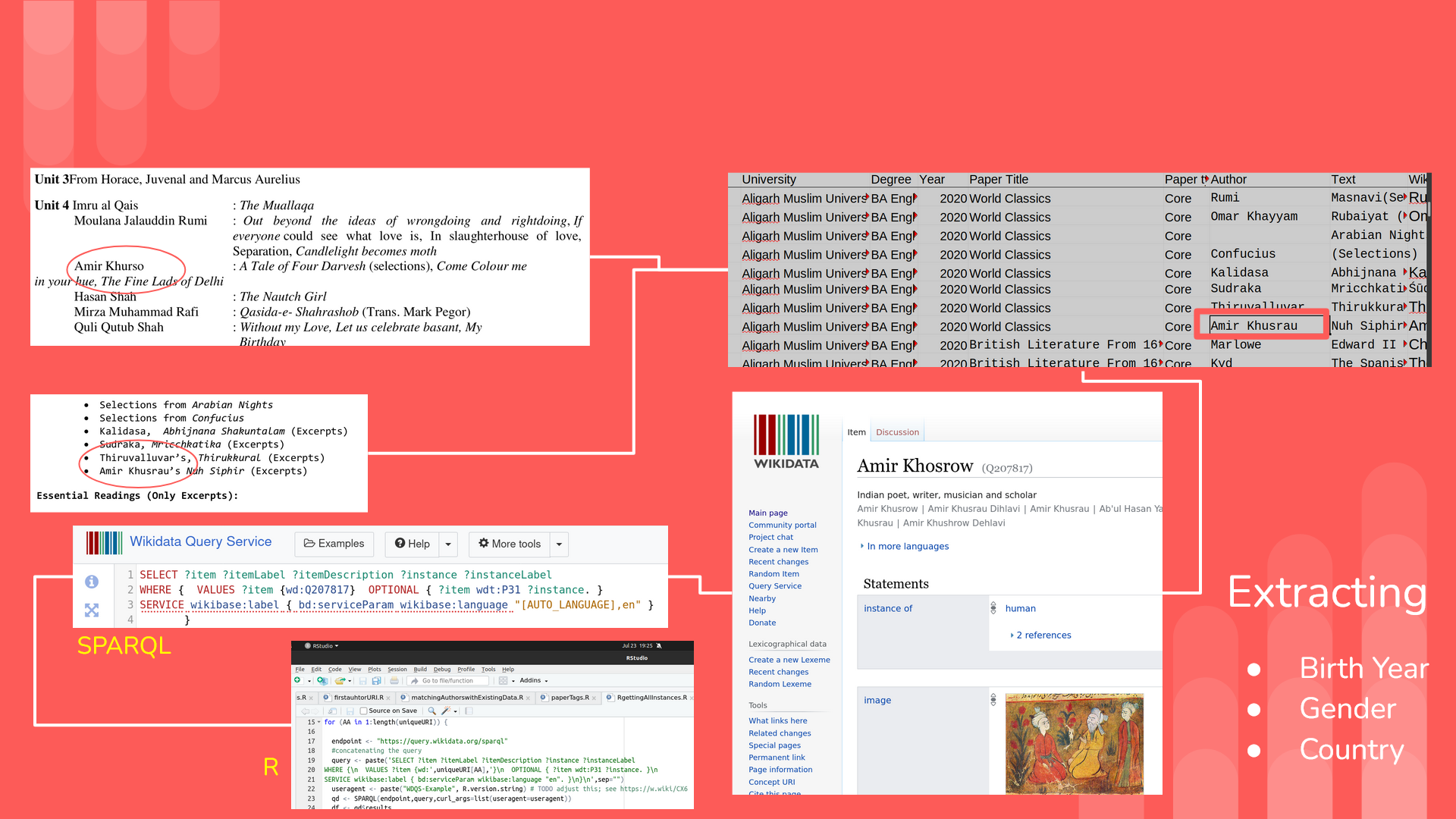This screenshot has width=1456, height=819.
Task: Open the More tools dropdown arrow
Action: 559,544
